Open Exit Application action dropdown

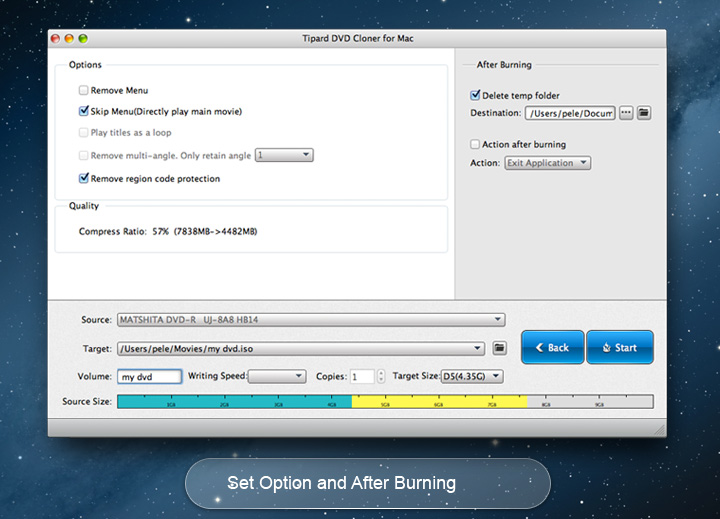(548, 163)
